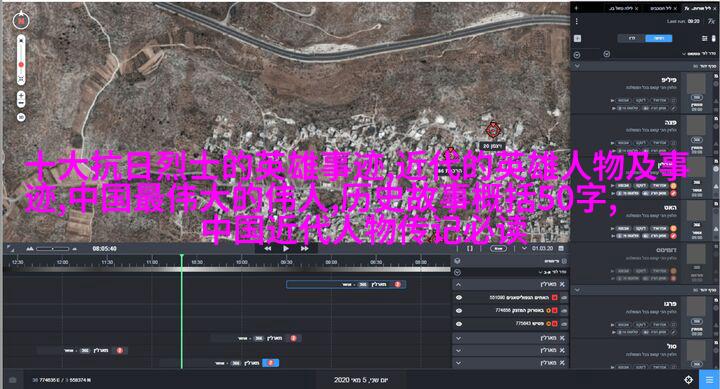
Task: Switch to the first active side panel tab
Action: coord(700,8)
